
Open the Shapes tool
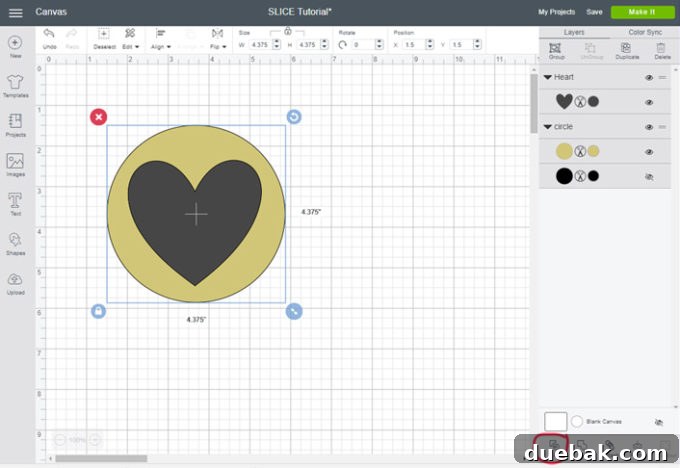click(x=15, y=243)
